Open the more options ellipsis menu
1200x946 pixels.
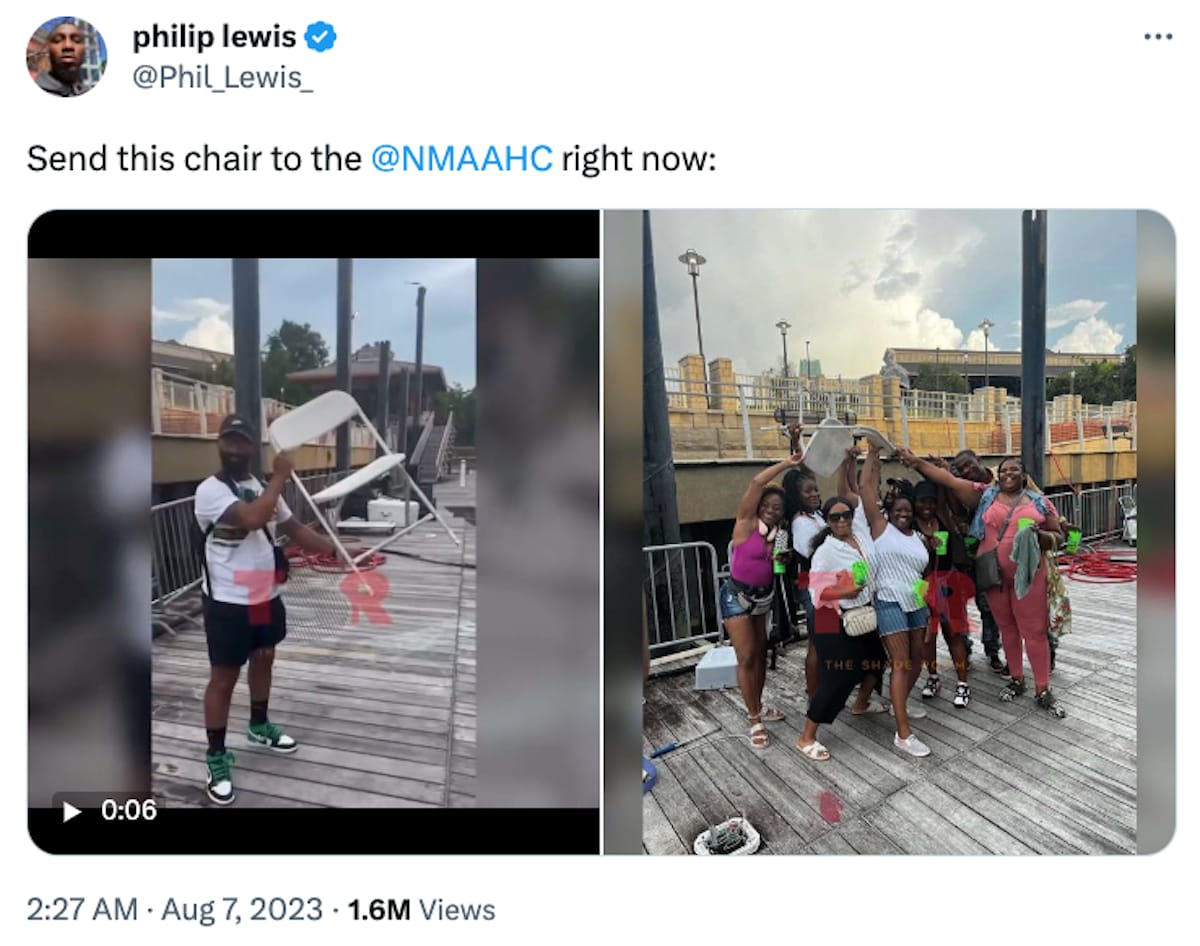1157,37
